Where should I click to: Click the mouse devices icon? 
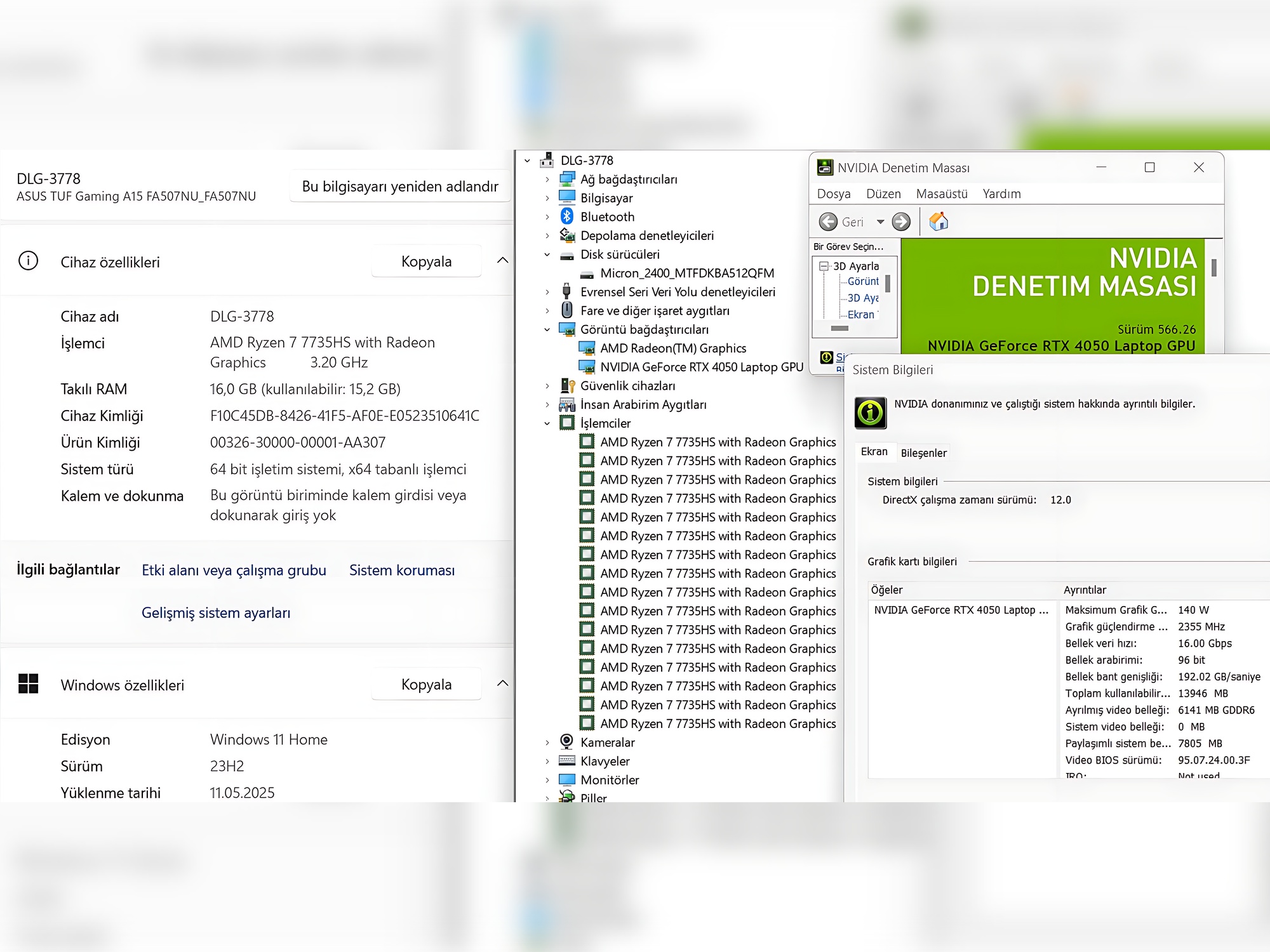click(567, 310)
